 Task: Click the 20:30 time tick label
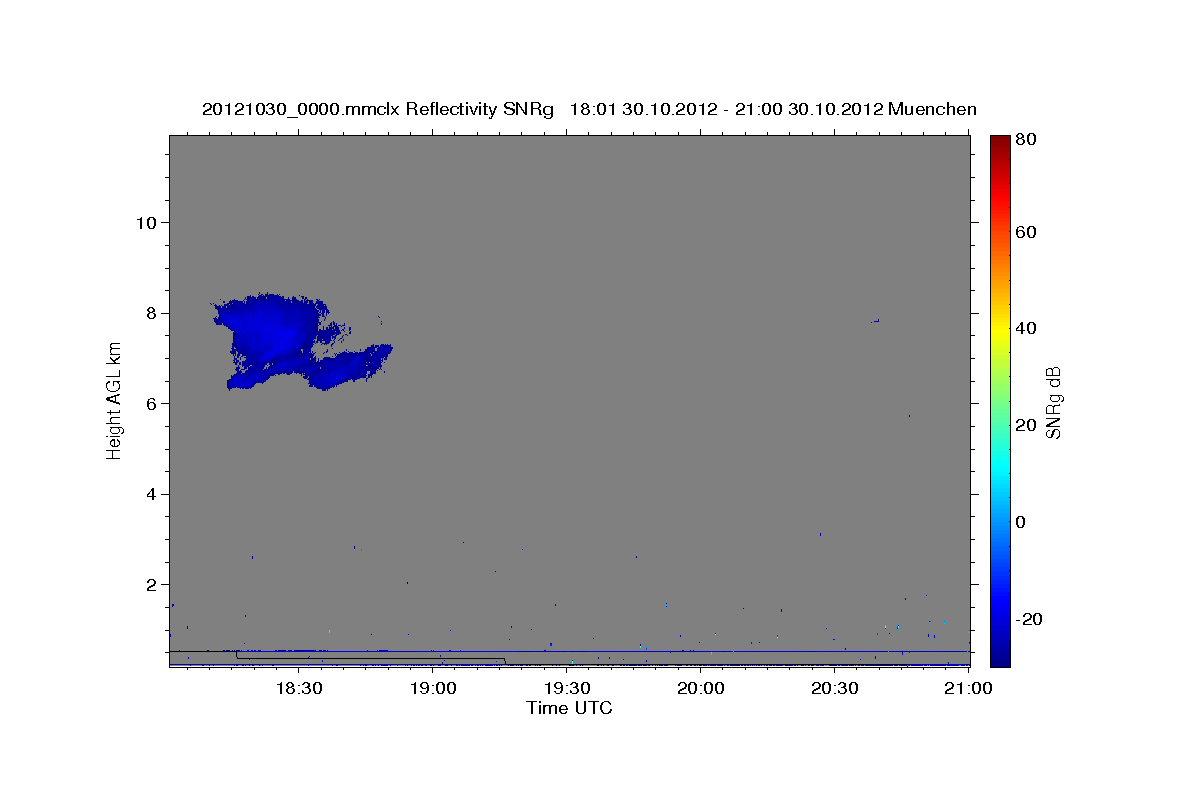(835, 689)
